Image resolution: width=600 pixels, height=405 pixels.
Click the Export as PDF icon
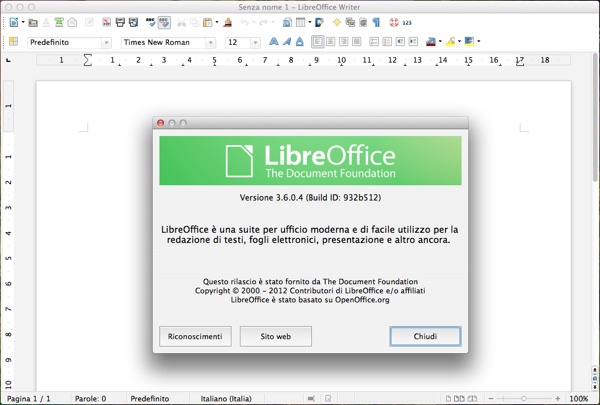pyautogui.click(x=107, y=23)
